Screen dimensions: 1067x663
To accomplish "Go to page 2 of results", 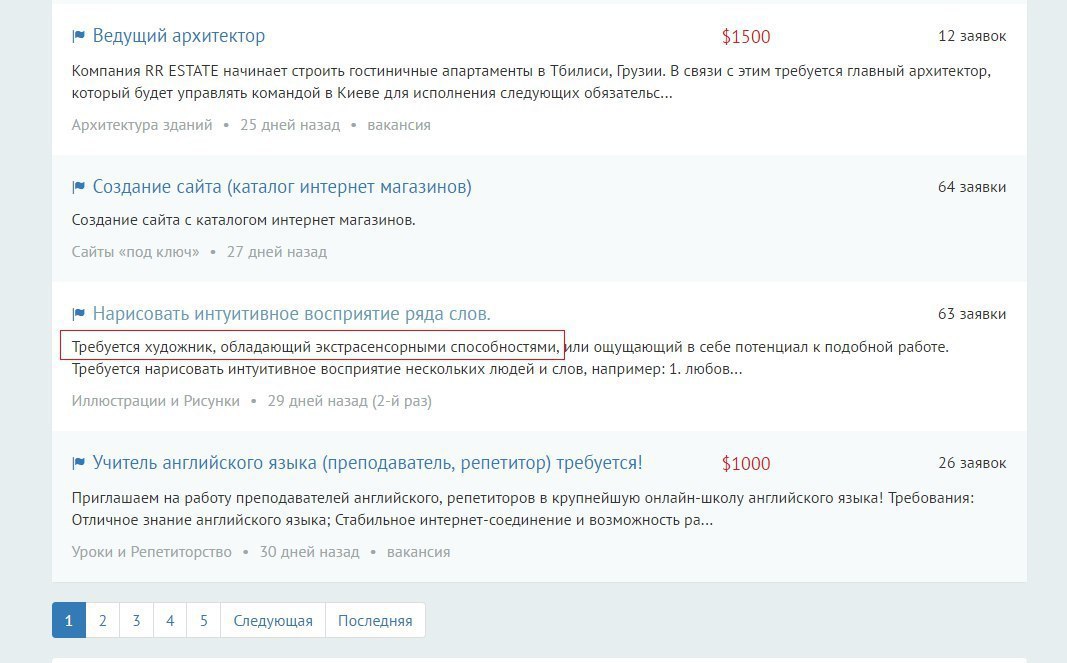I will [102, 620].
